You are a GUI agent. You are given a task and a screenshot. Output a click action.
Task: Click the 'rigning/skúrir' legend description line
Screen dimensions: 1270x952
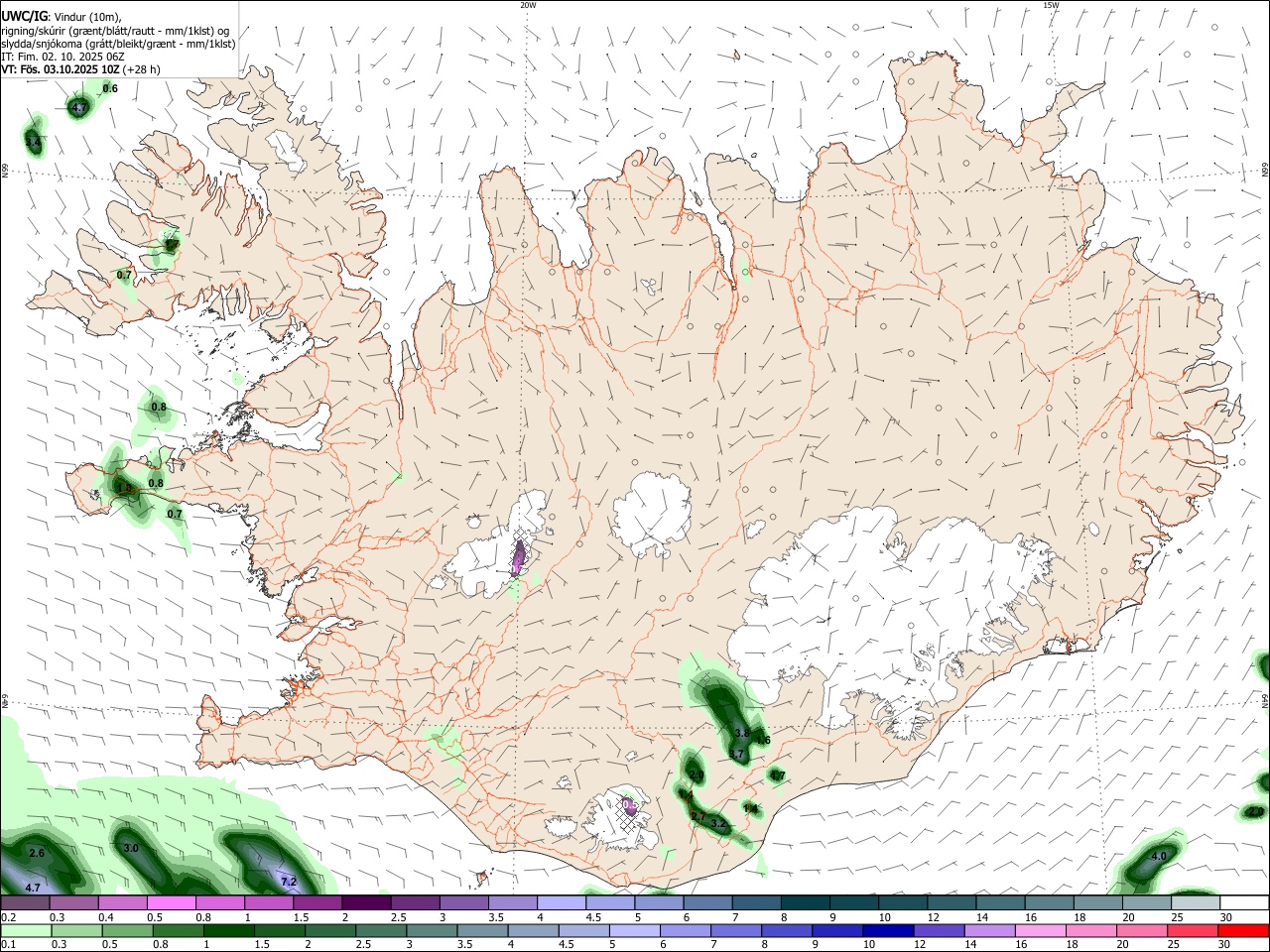pos(115,30)
